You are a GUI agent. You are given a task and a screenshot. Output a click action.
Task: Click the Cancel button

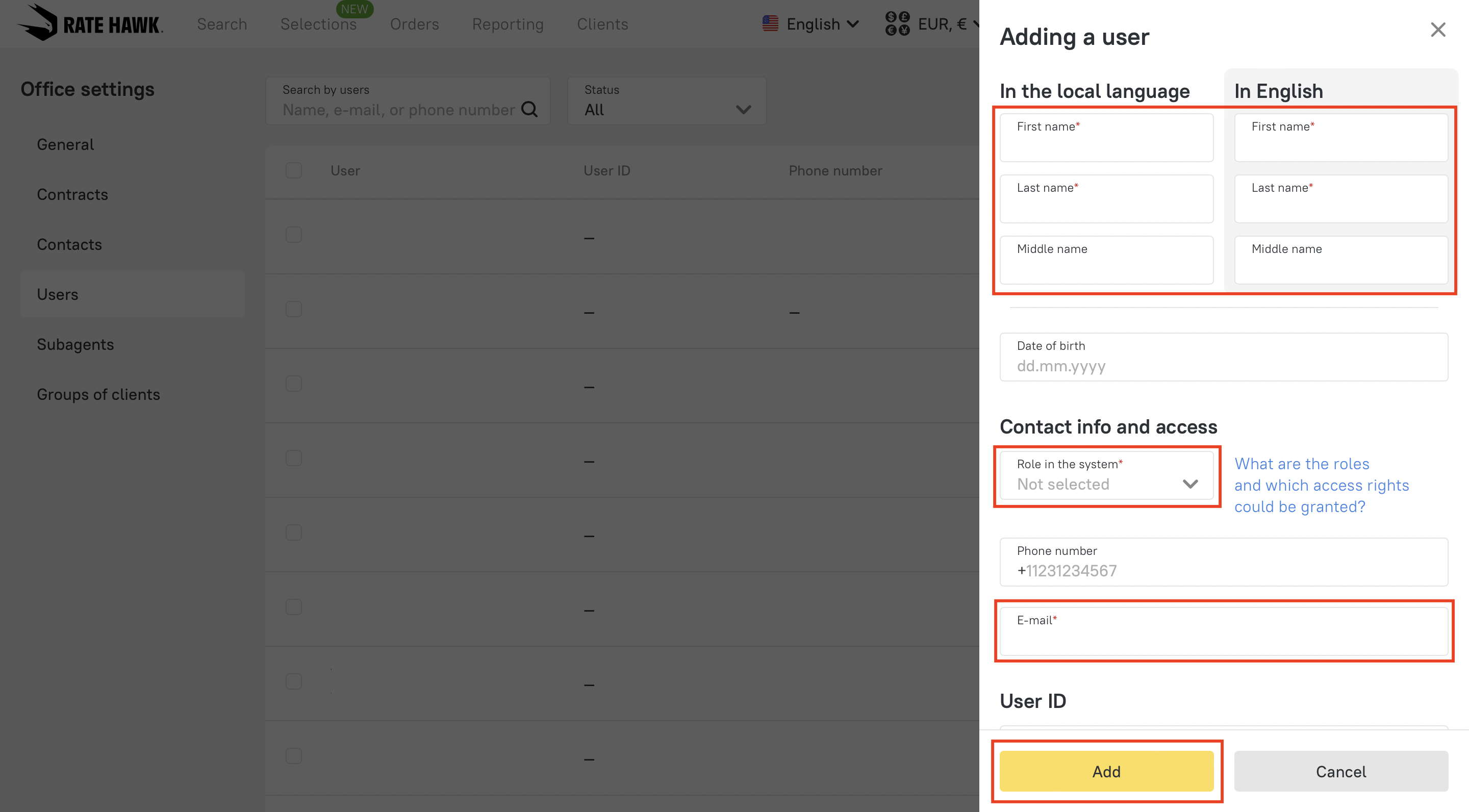tap(1340, 771)
